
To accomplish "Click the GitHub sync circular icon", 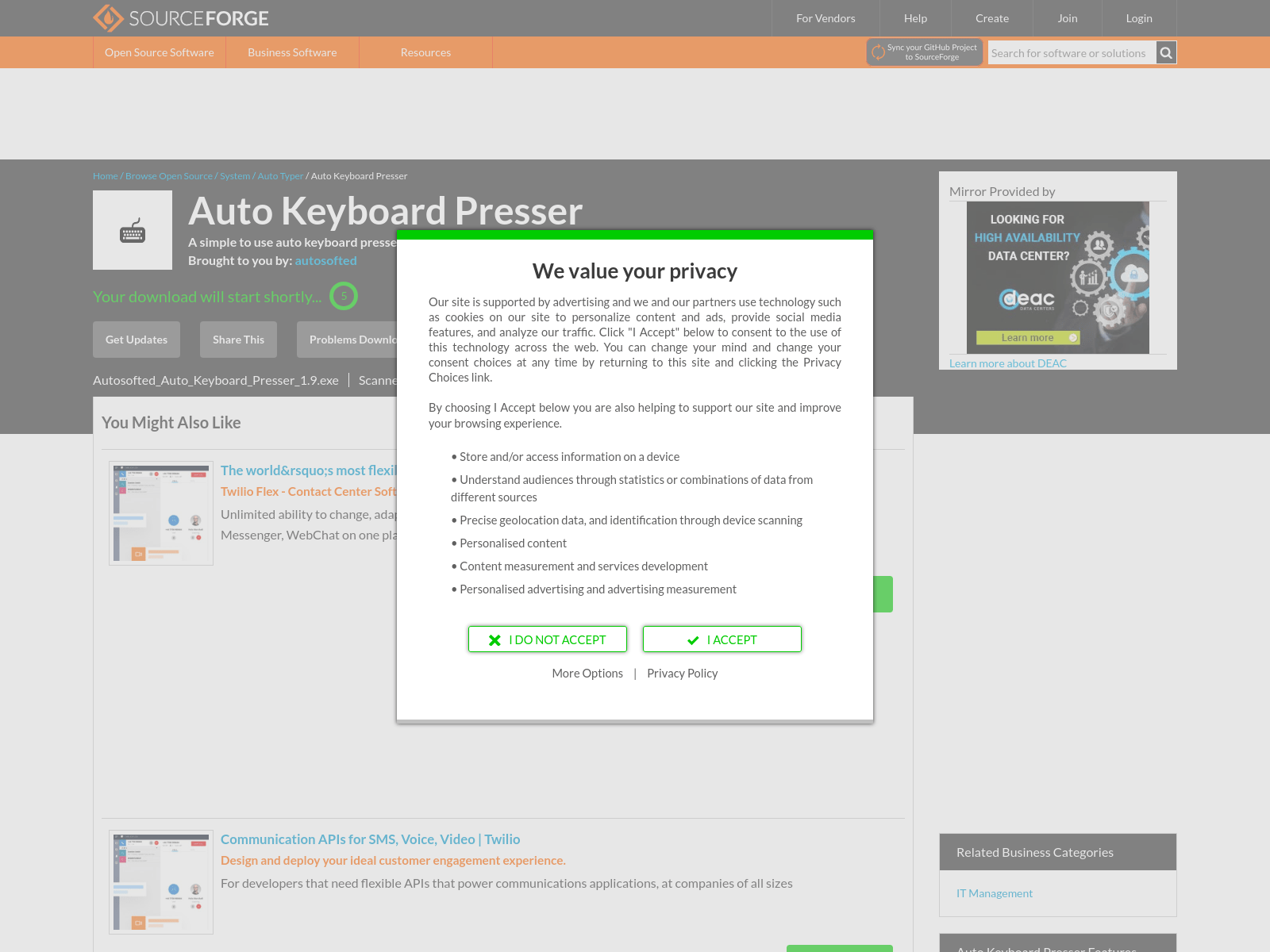I will (878, 53).
